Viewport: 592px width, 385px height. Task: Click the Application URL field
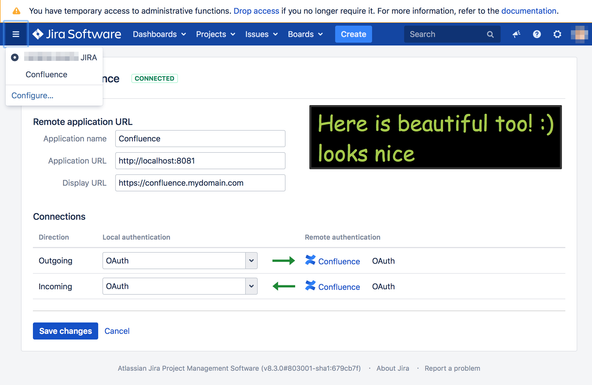pyautogui.click(x=200, y=161)
